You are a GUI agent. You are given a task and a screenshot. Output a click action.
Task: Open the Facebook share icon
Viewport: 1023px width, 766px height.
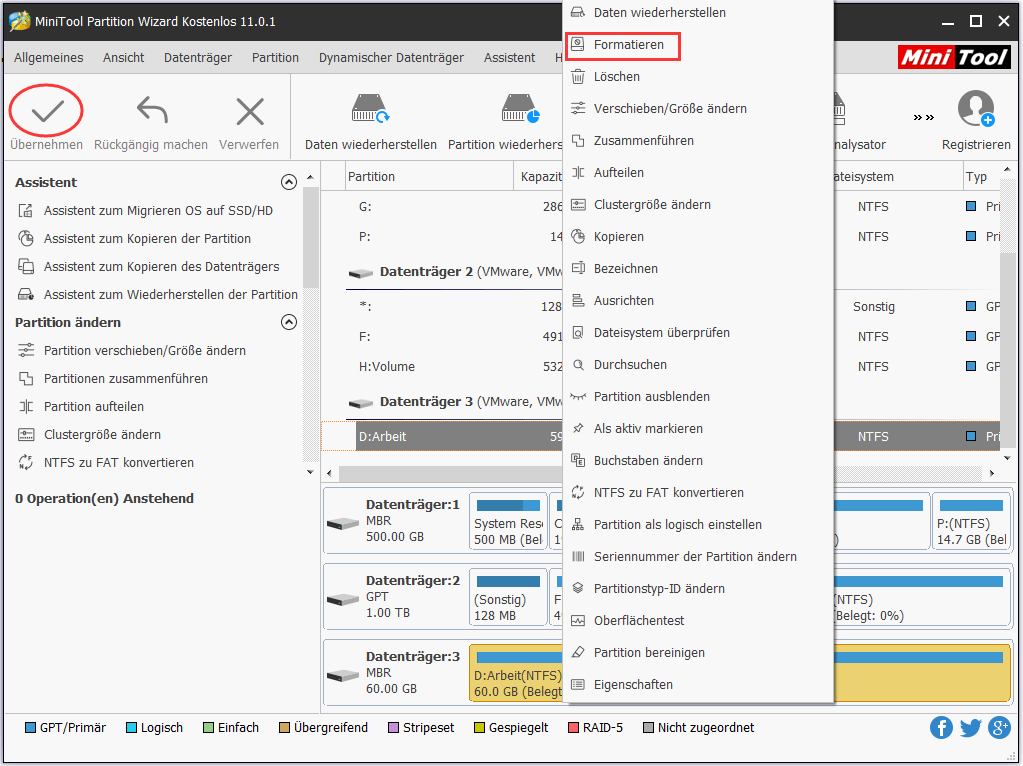coord(941,727)
